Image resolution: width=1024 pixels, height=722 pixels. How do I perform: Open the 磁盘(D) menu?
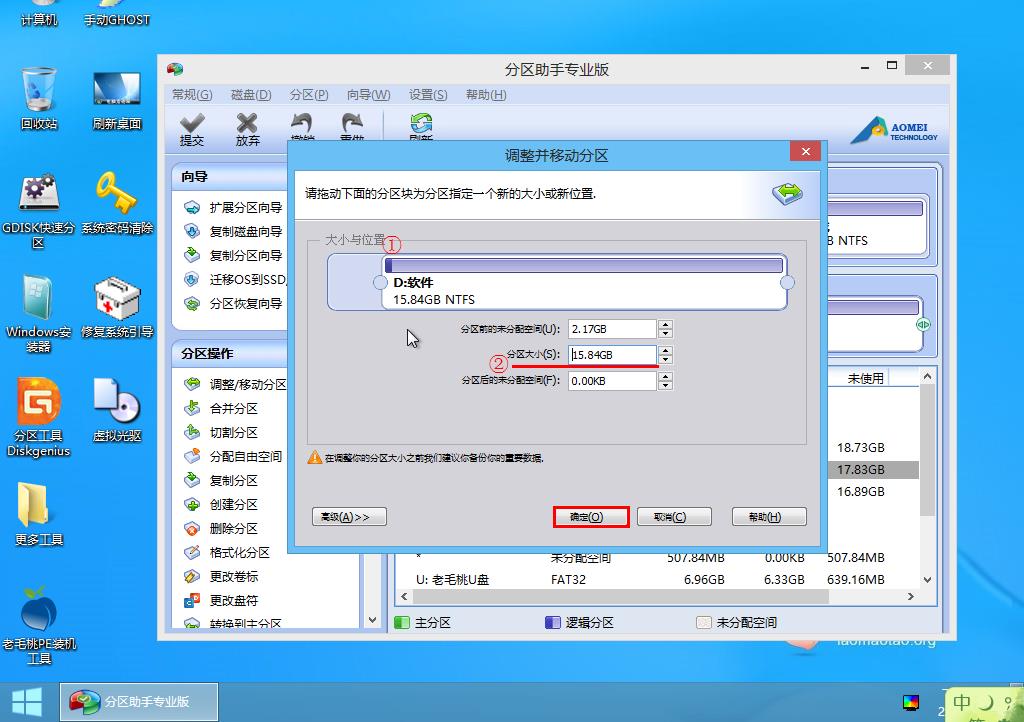[251, 95]
